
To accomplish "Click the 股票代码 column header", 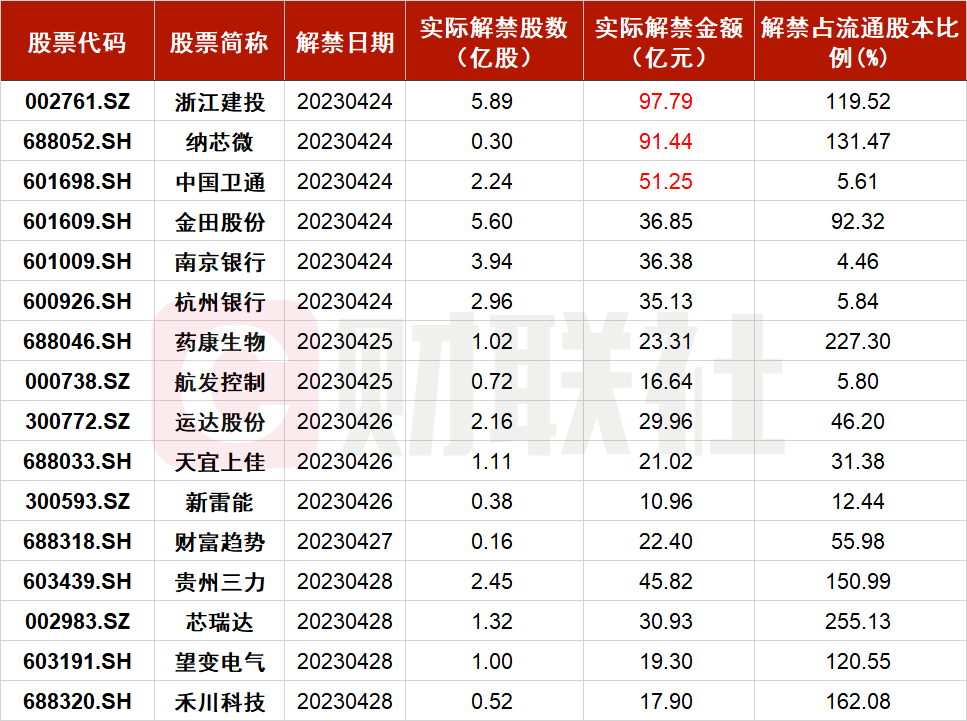I will pos(77,42).
